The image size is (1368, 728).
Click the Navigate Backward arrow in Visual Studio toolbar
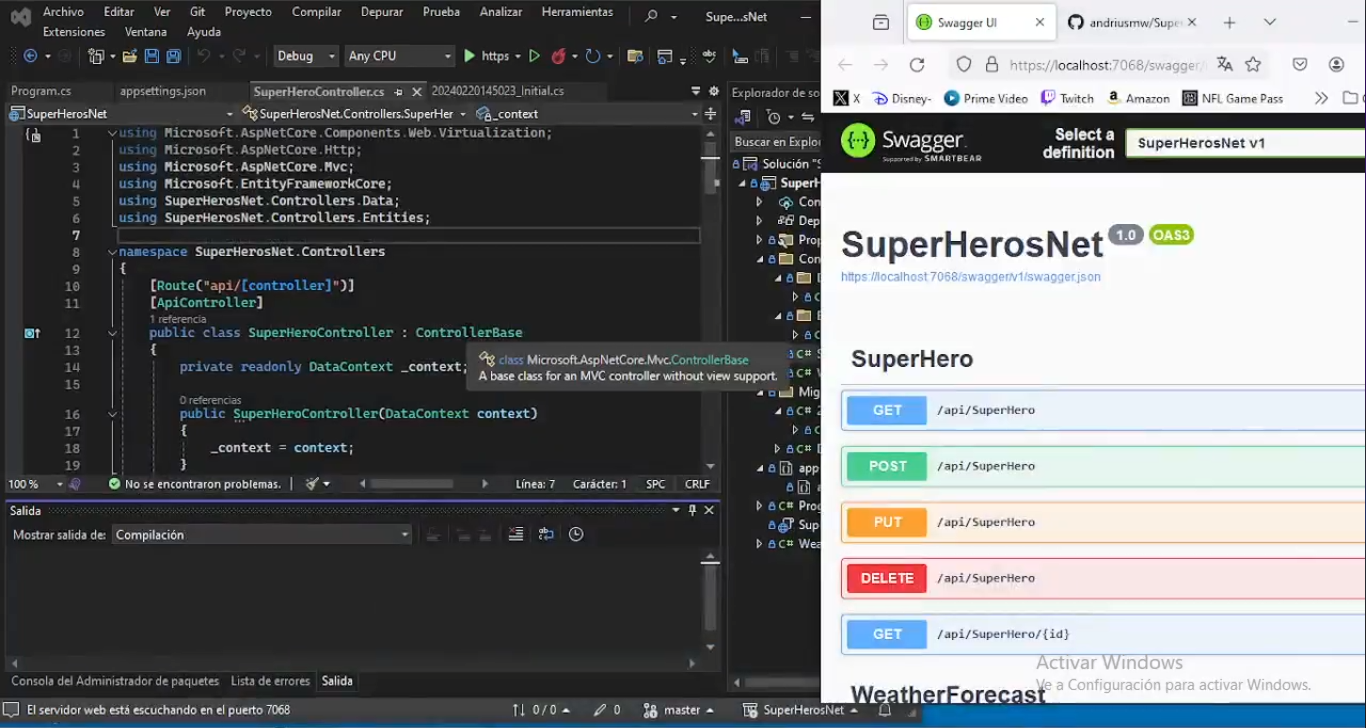(30, 56)
